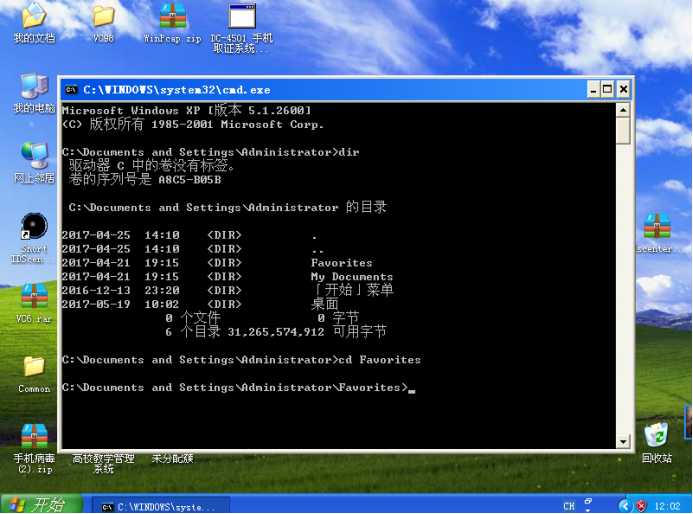
Task: Select the 手机病毒(2).zip archive icon
Action: 34,448
